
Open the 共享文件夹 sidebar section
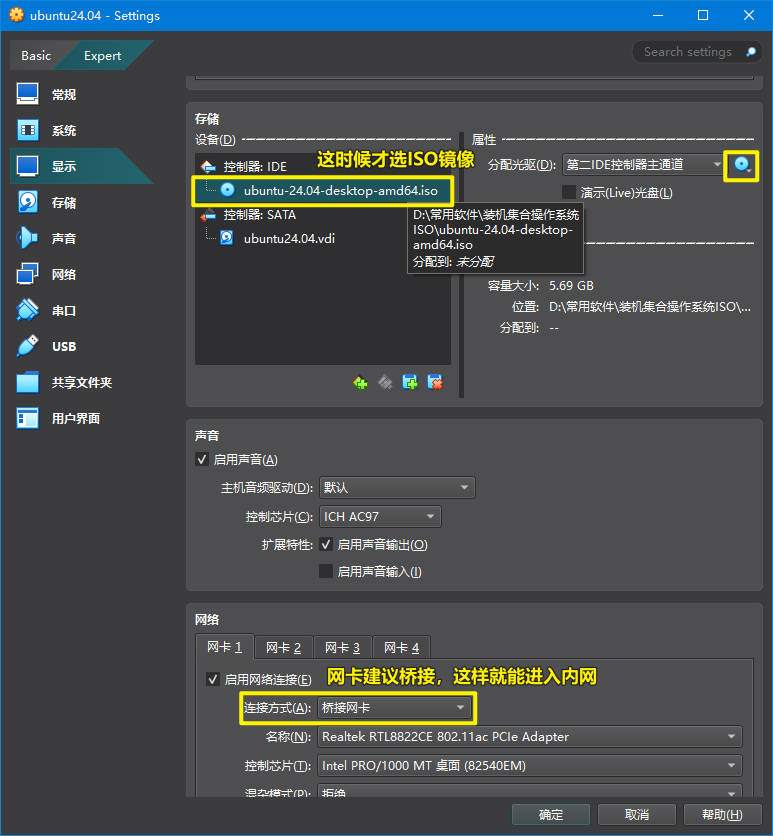tap(81, 383)
